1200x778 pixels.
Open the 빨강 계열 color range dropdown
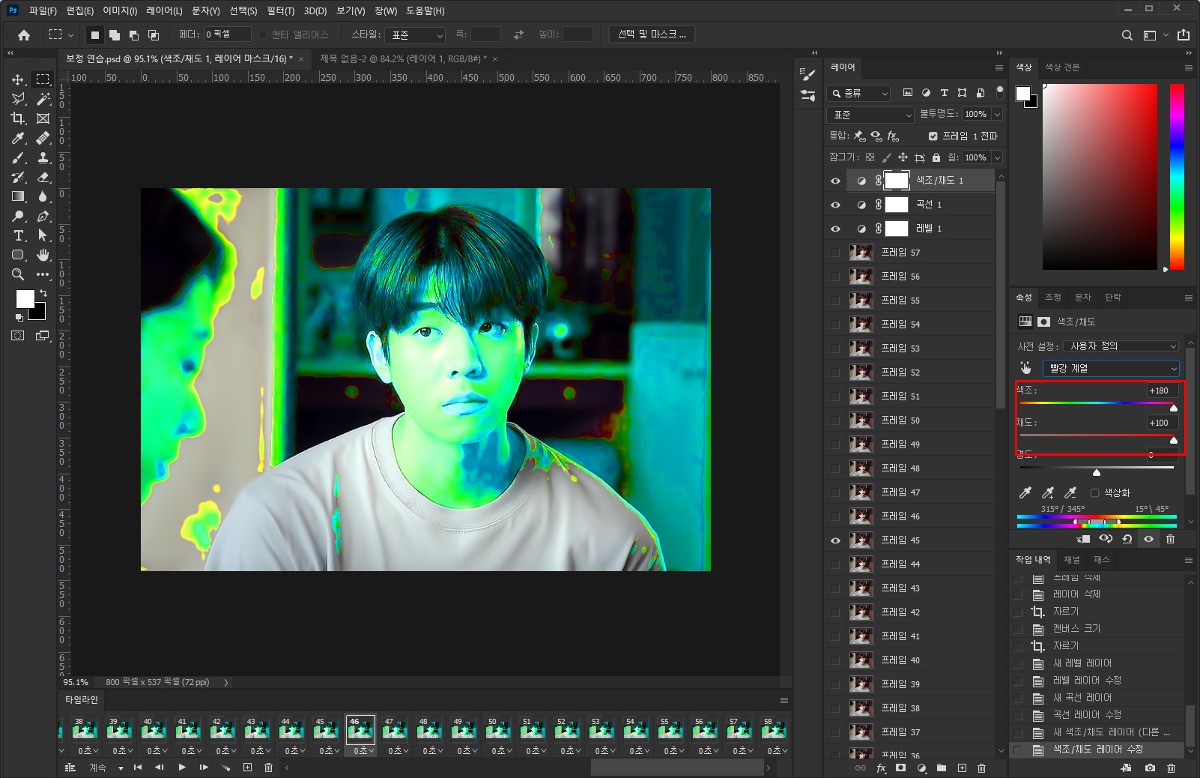(x=1111, y=368)
